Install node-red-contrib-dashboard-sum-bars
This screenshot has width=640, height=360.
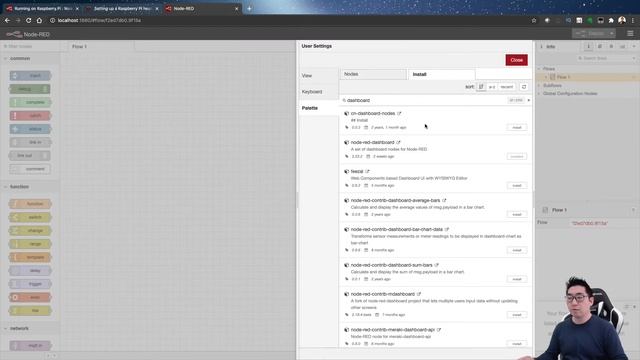point(517,279)
